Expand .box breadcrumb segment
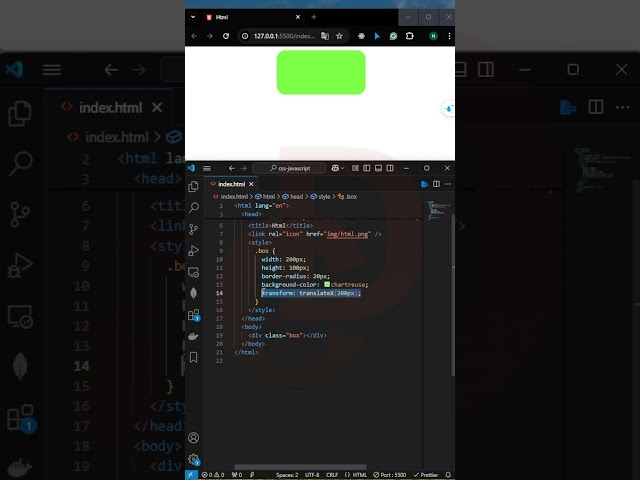 pyautogui.click(x=347, y=197)
